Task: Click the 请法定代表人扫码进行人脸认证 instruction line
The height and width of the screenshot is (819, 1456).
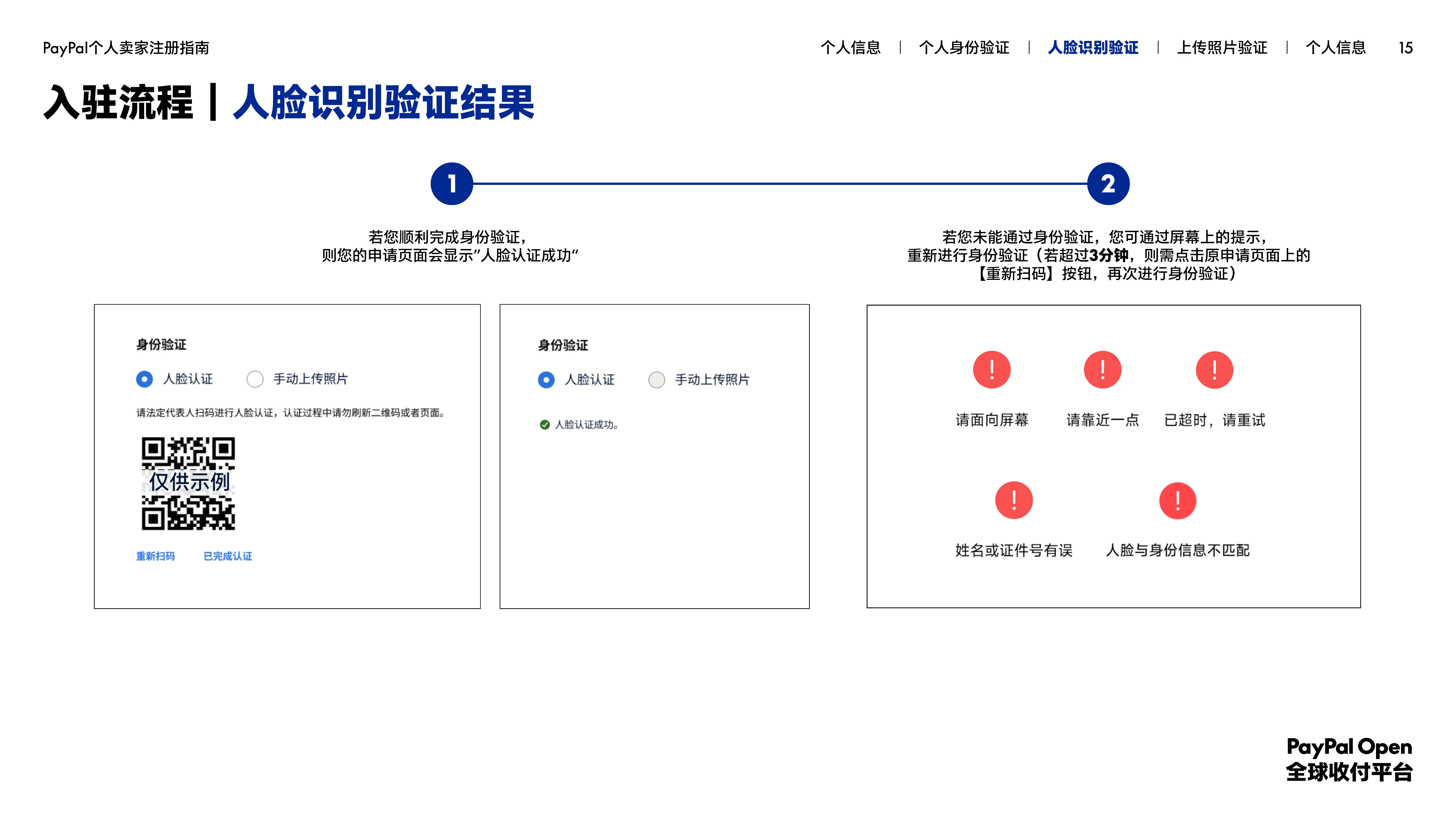Action: [x=290, y=413]
